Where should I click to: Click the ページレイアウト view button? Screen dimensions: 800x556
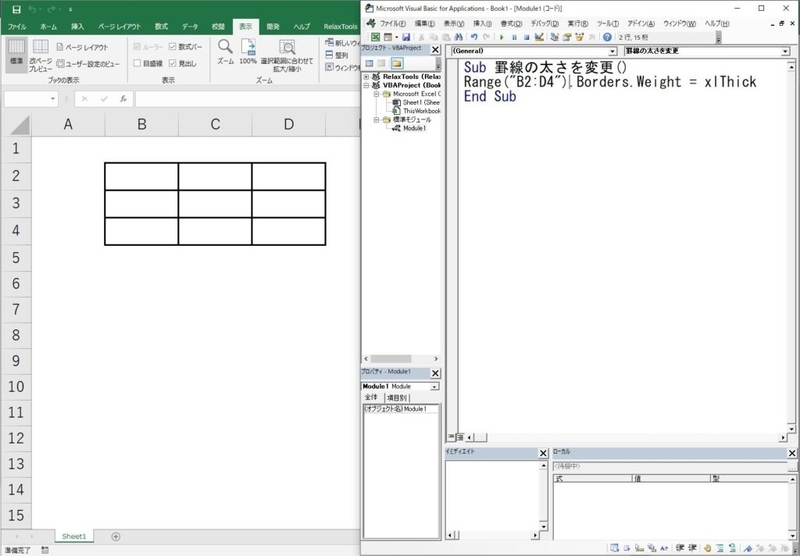(x=83, y=47)
